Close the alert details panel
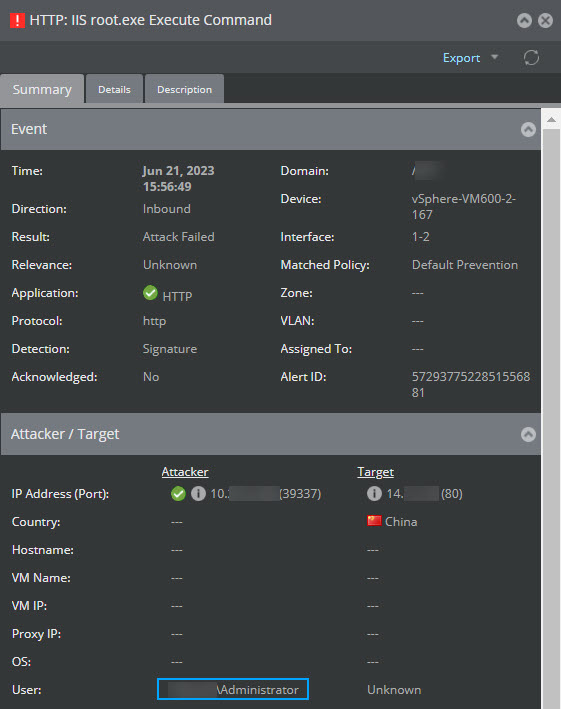Screen dimensions: 561x709 pos(546,20)
